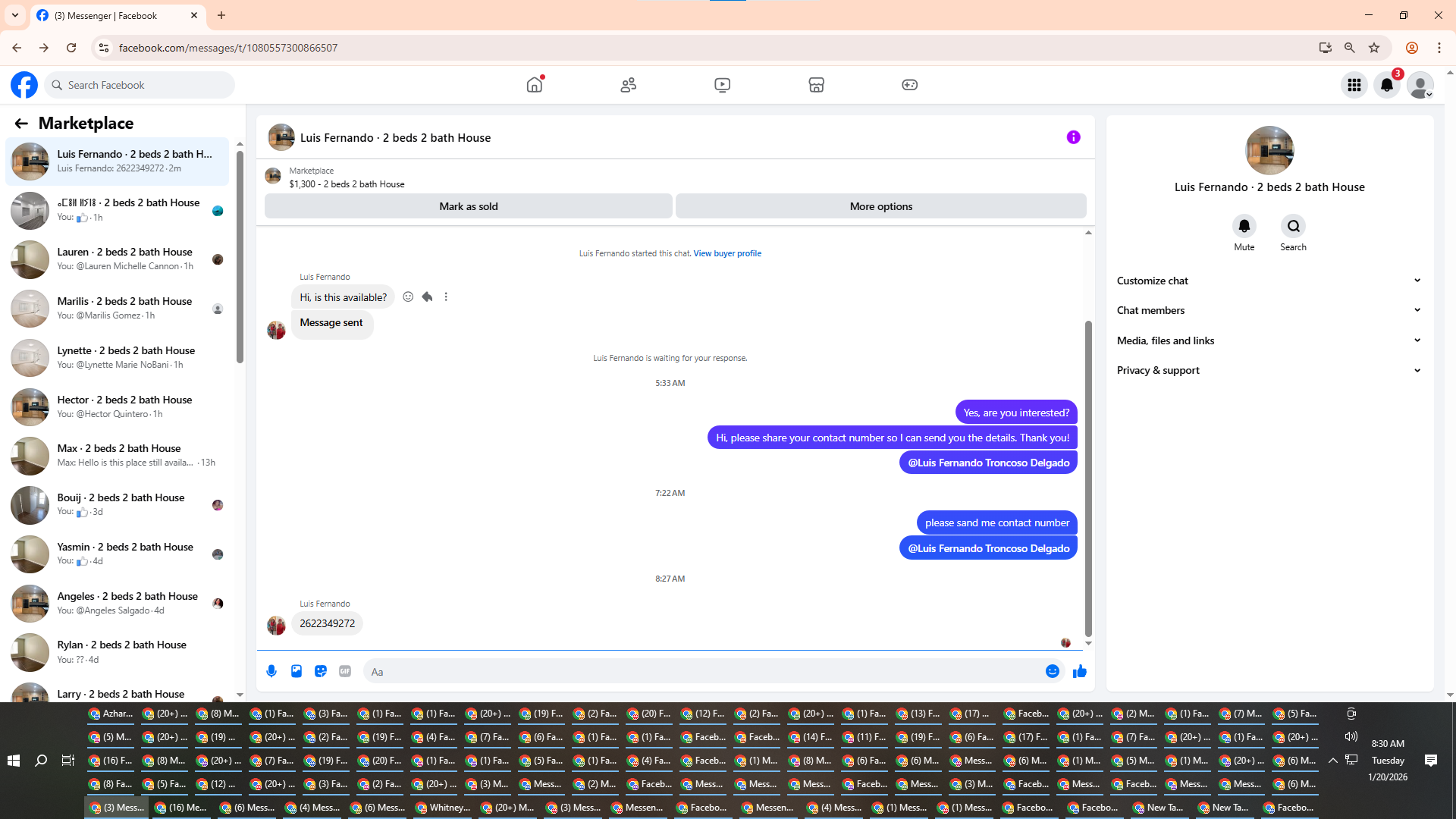Click the @Luis Fernando Troncoso Delgado mention below 'please sand me contact number'
1456x819 pixels.
[988, 548]
